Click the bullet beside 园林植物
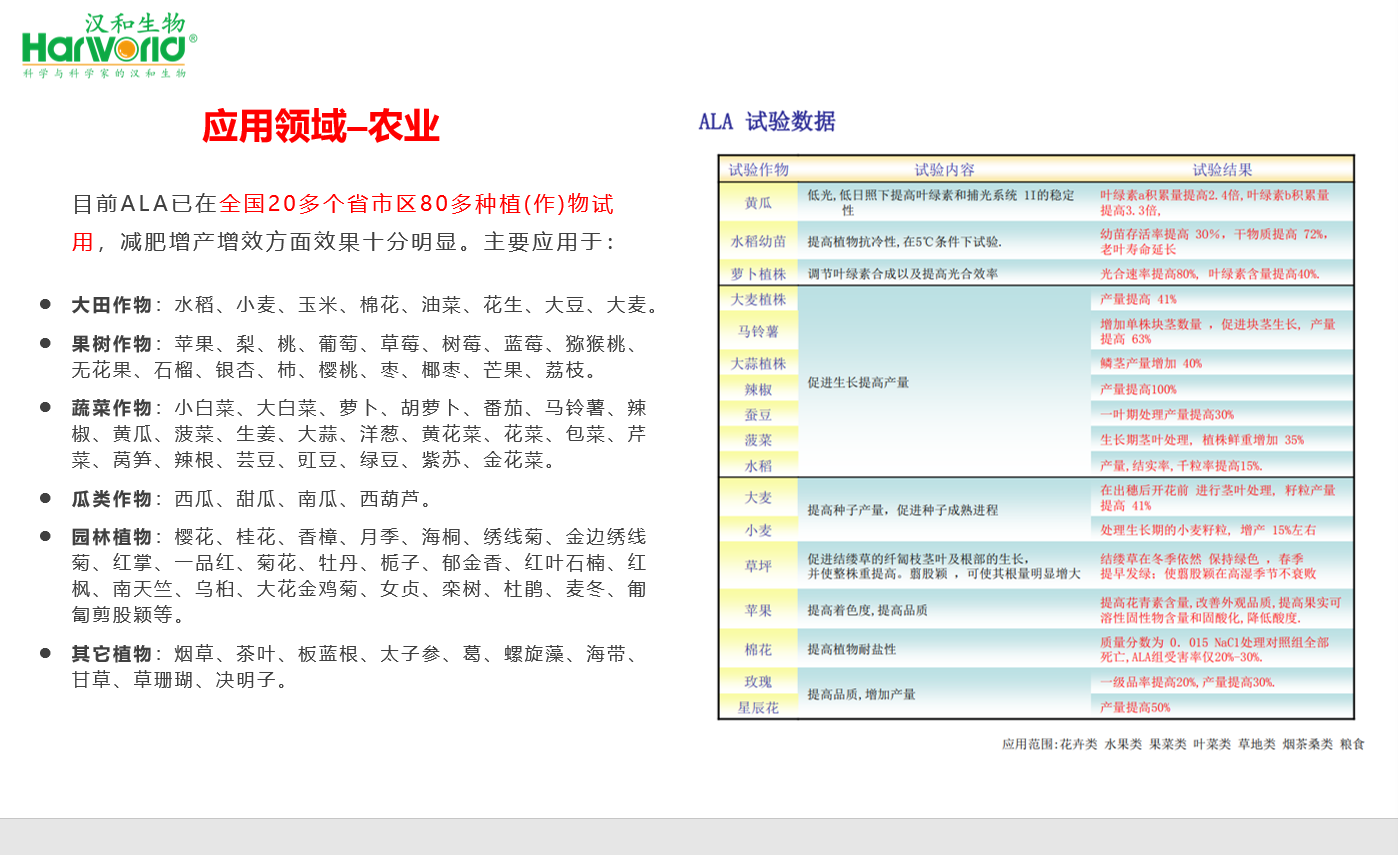This screenshot has height=855, width=1398. coord(46,536)
